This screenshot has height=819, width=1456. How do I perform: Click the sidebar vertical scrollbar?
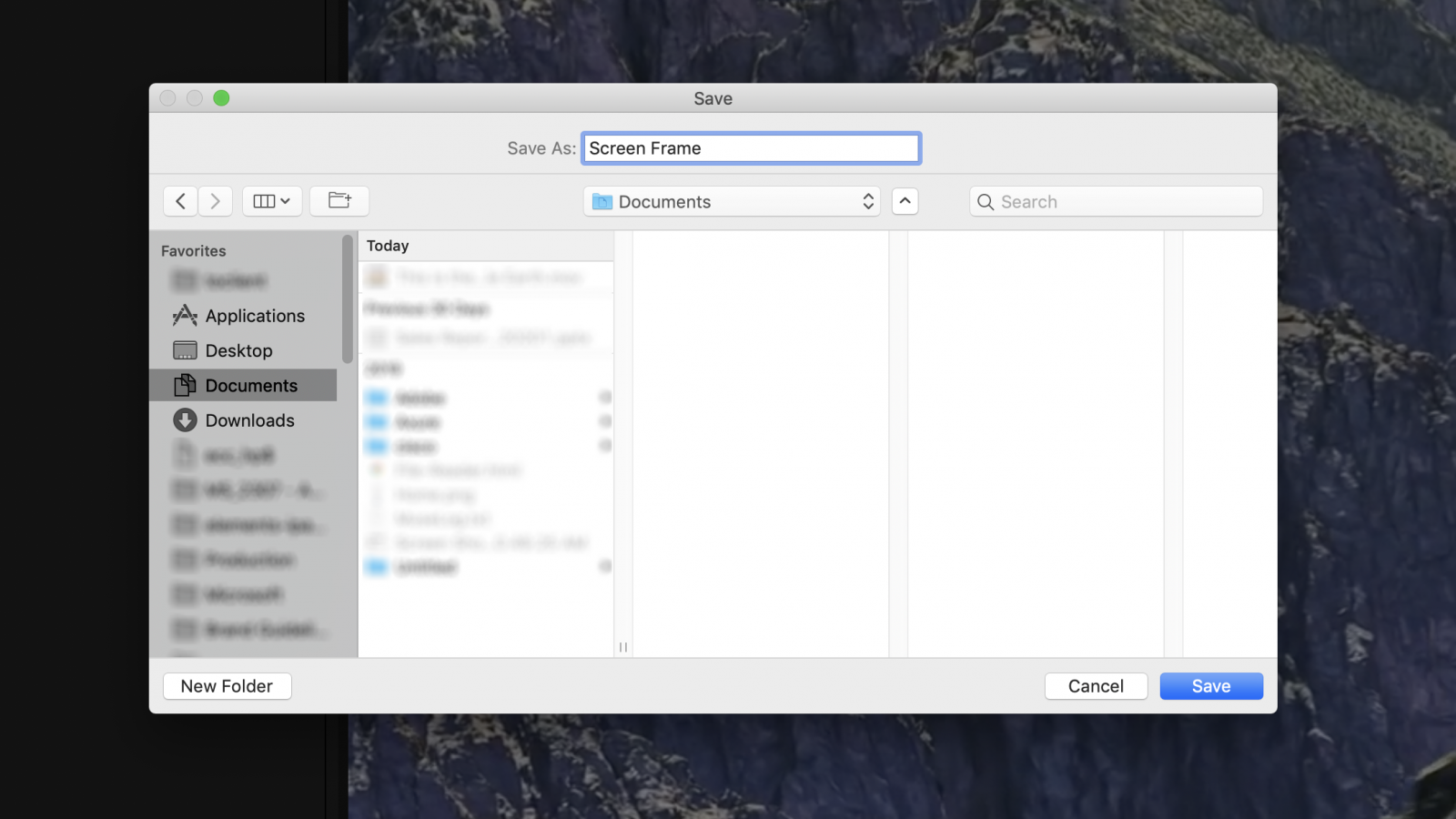[347, 300]
